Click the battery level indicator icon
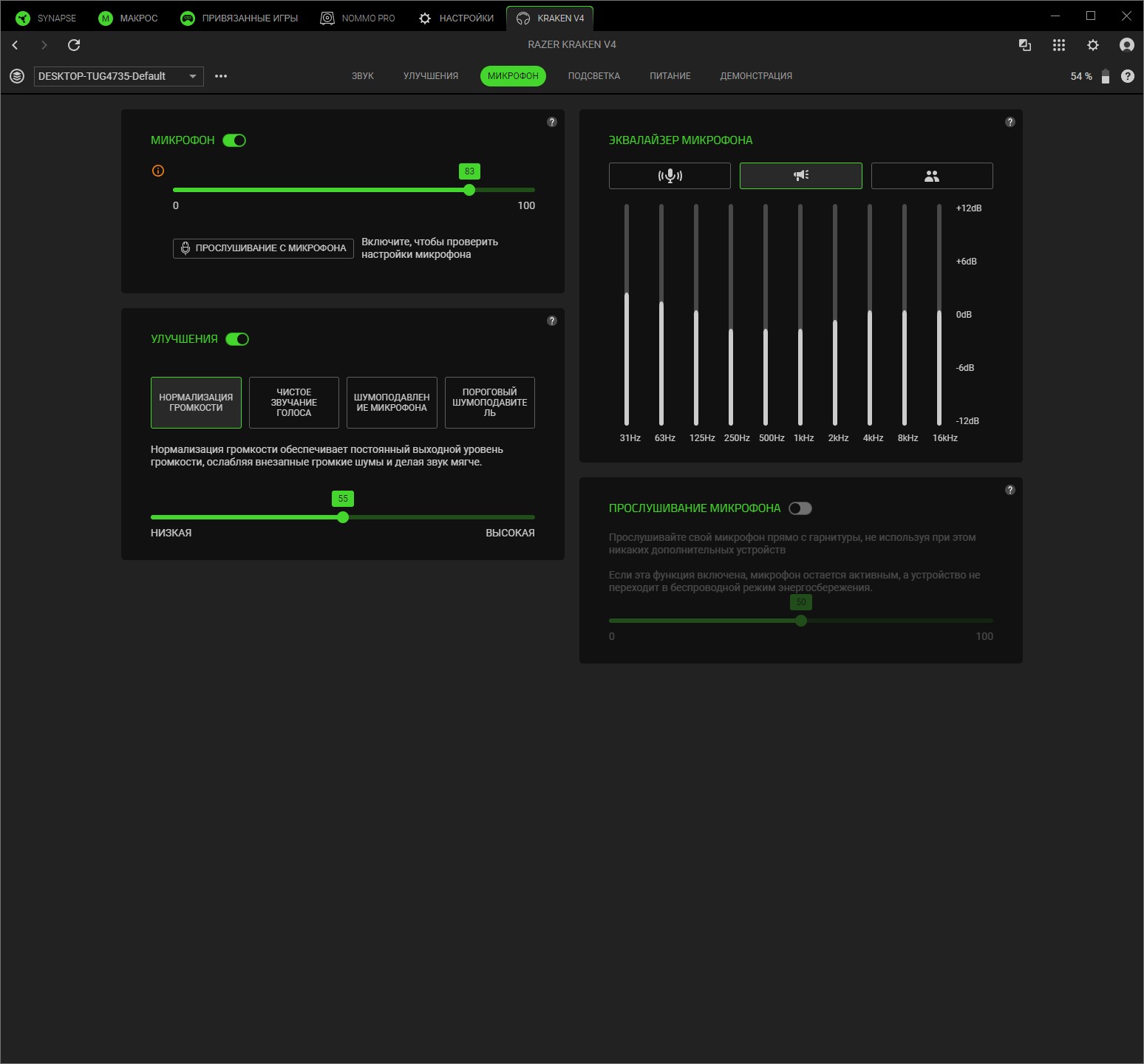 pos(1106,76)
